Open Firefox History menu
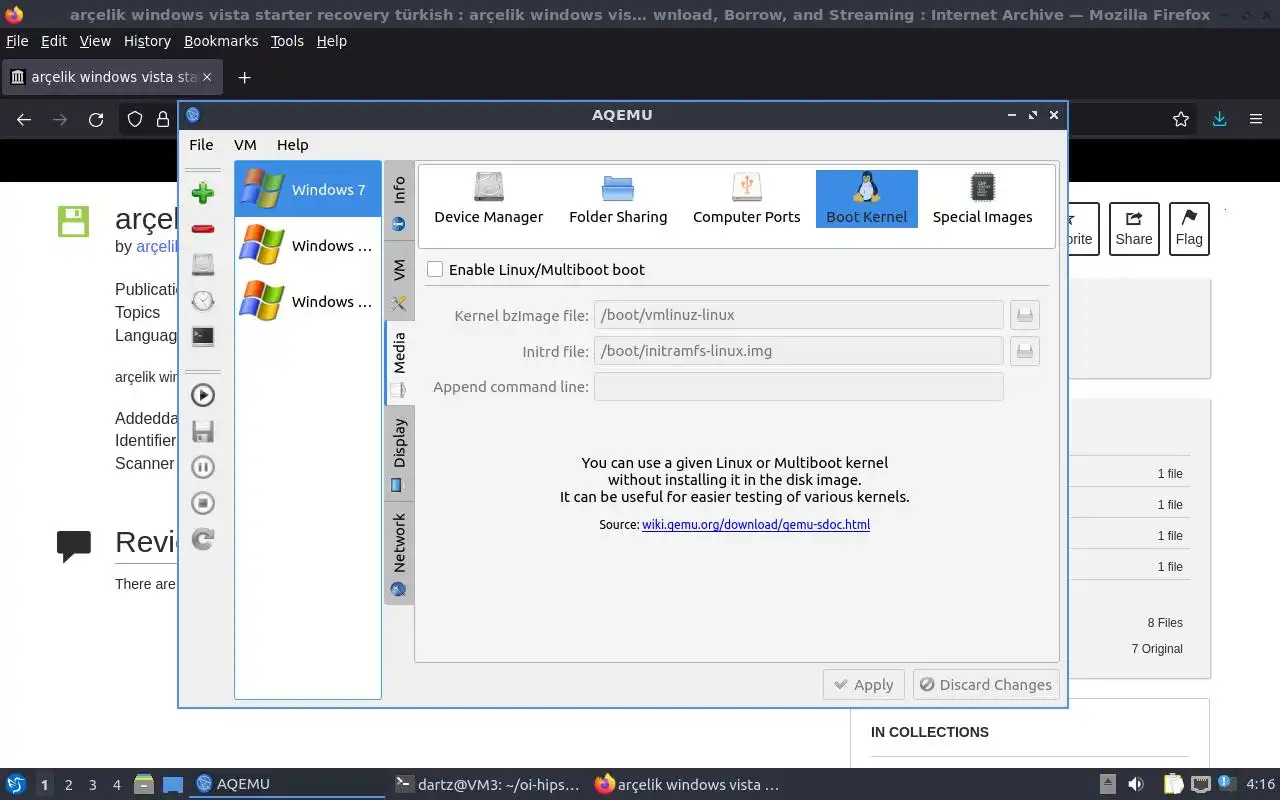The image size is (1280, 800). coord(147,41)
